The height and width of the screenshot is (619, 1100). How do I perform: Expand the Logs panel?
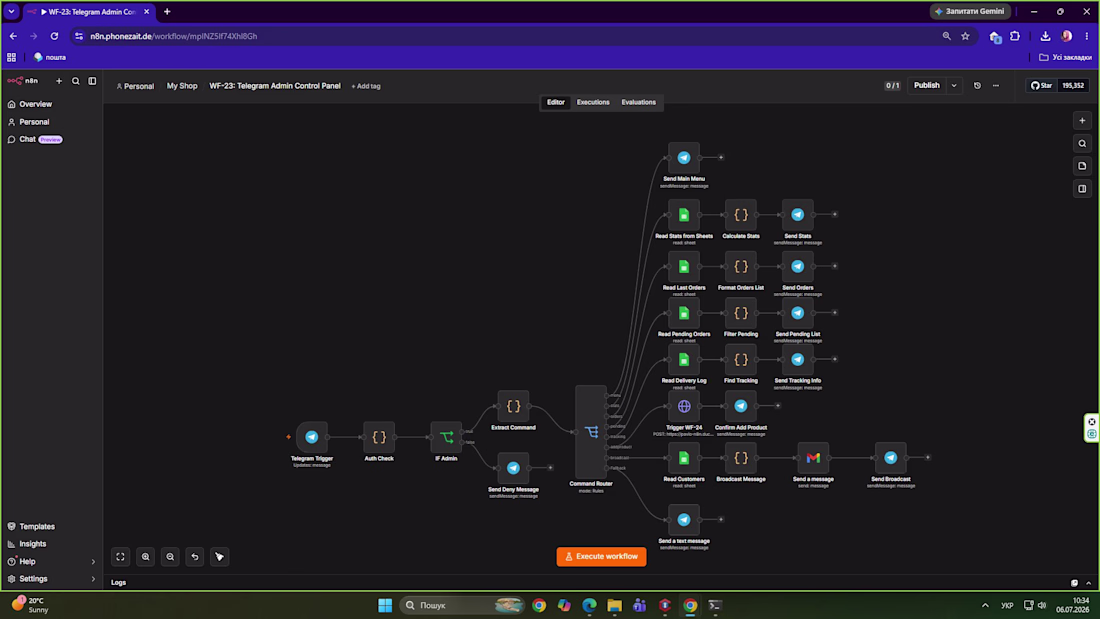click(x=1089, y=583)
